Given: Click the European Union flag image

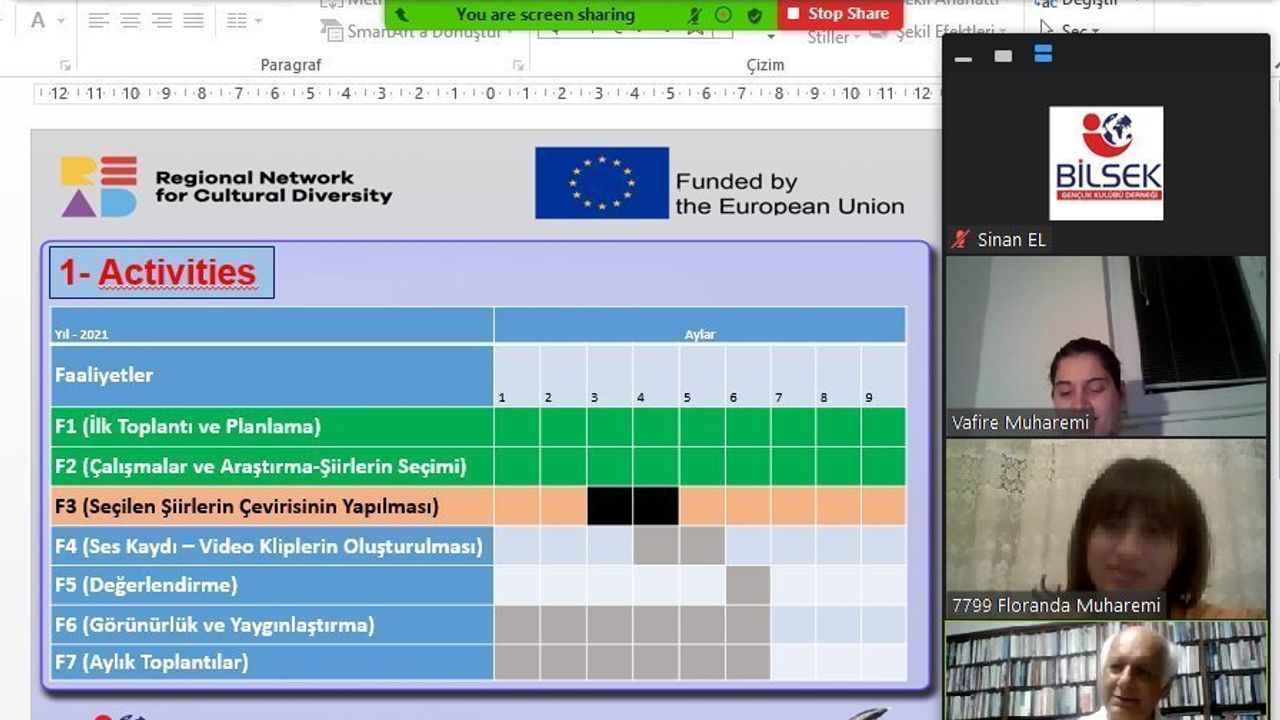Looking at the screenshot, I should click(x=601, y=183).
